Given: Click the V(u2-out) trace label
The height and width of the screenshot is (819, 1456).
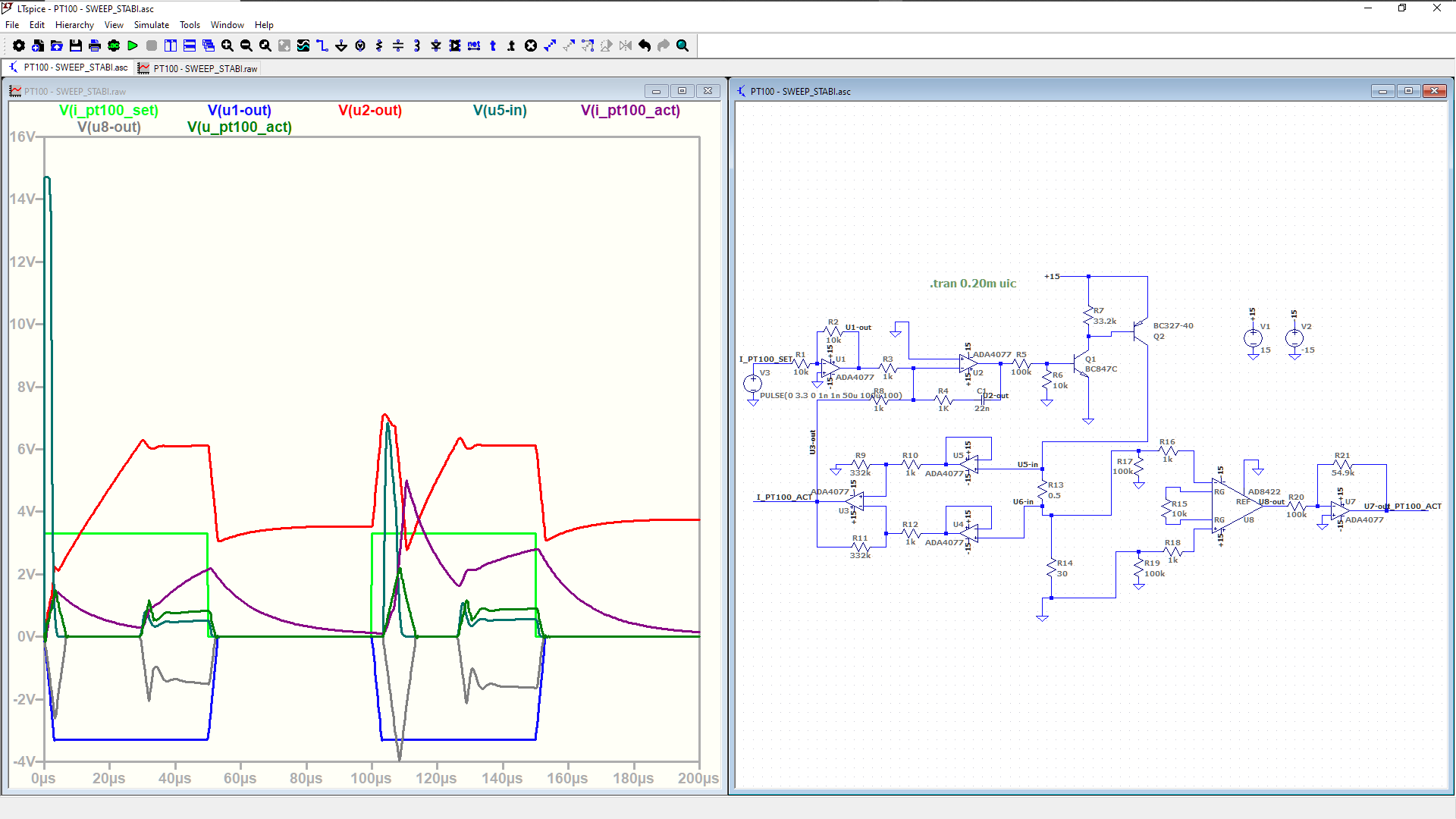Looking at the screenshot, I should click(370, 111).
